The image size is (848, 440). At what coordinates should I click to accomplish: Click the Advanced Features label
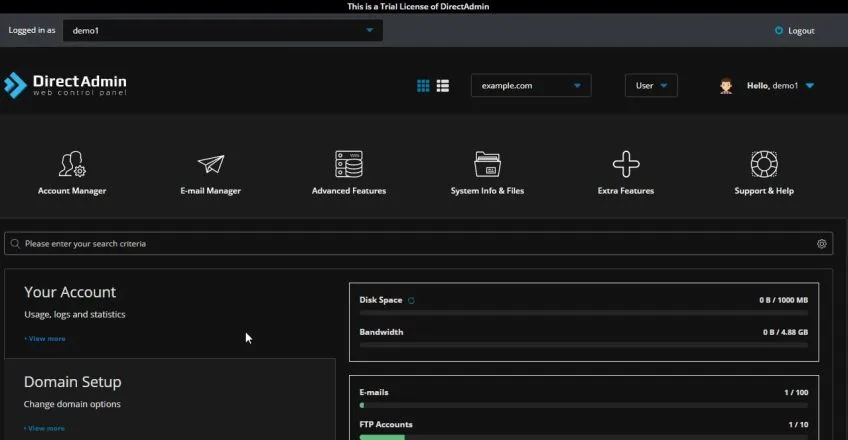tap(349, 191)
